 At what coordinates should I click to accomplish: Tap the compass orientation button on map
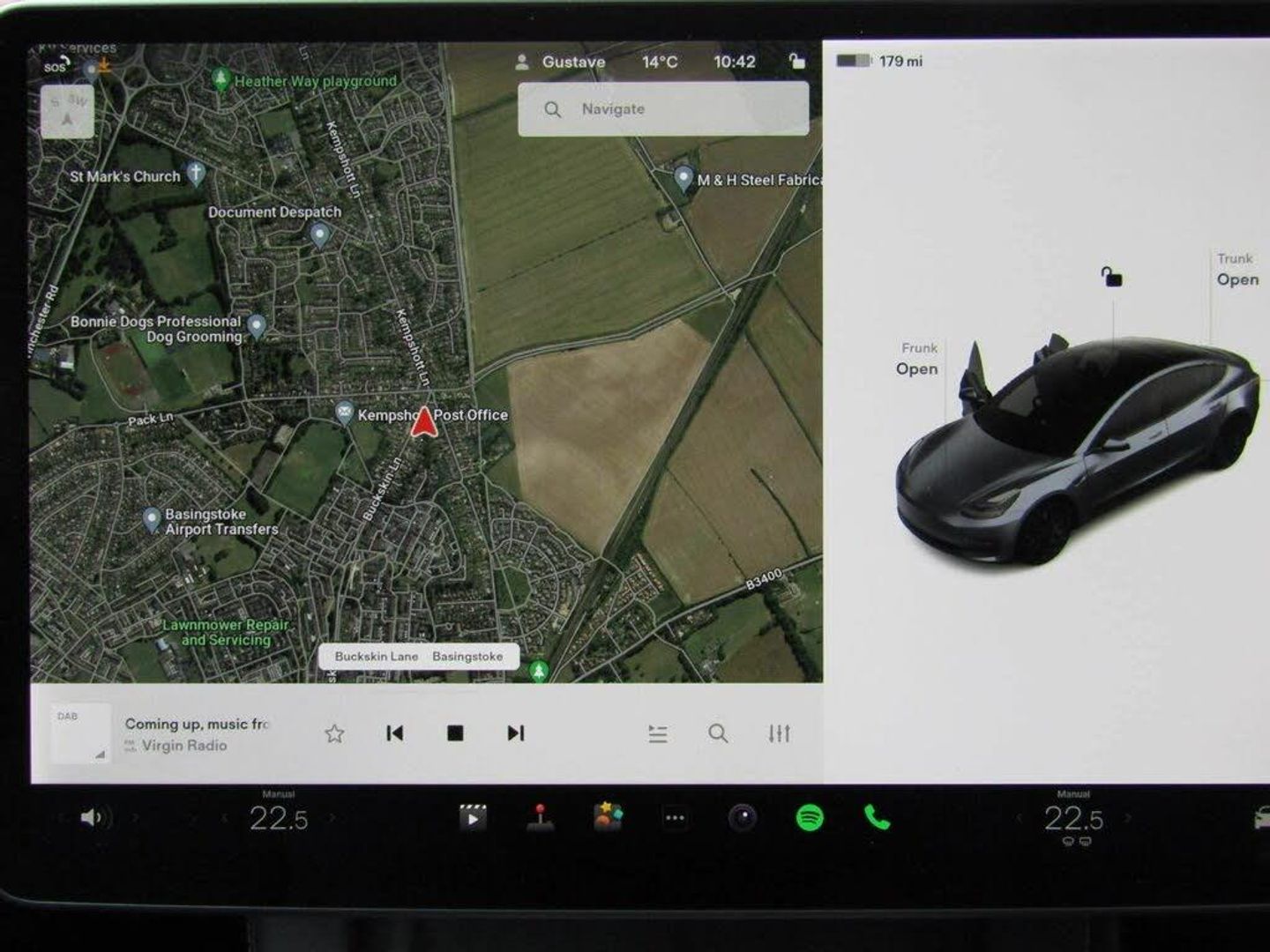click(68, 111)
